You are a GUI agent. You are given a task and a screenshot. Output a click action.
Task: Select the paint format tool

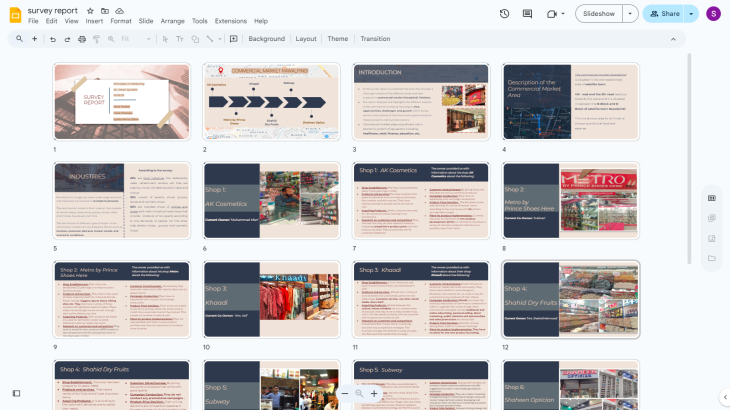96,39
